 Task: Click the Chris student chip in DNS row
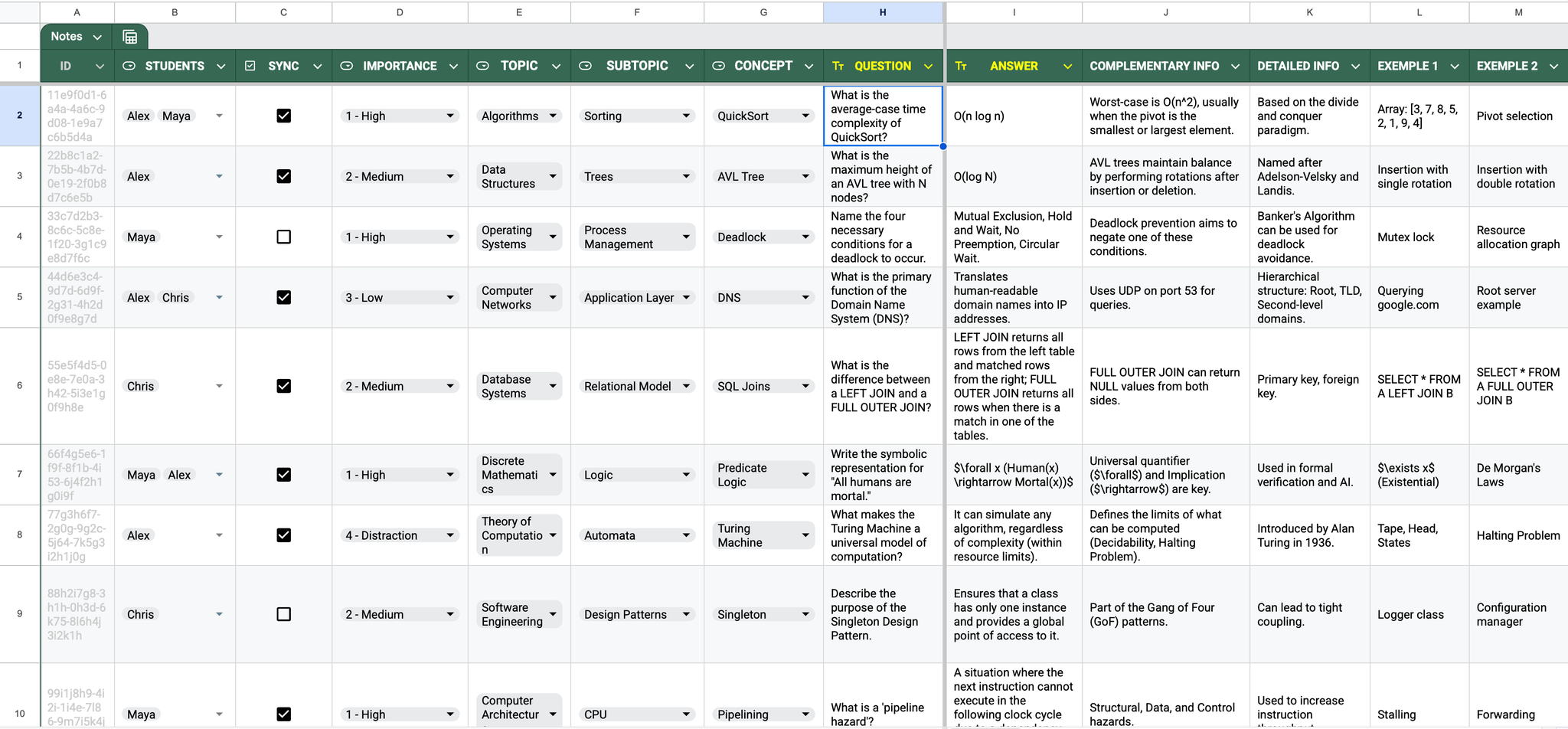tap(175, 297)
